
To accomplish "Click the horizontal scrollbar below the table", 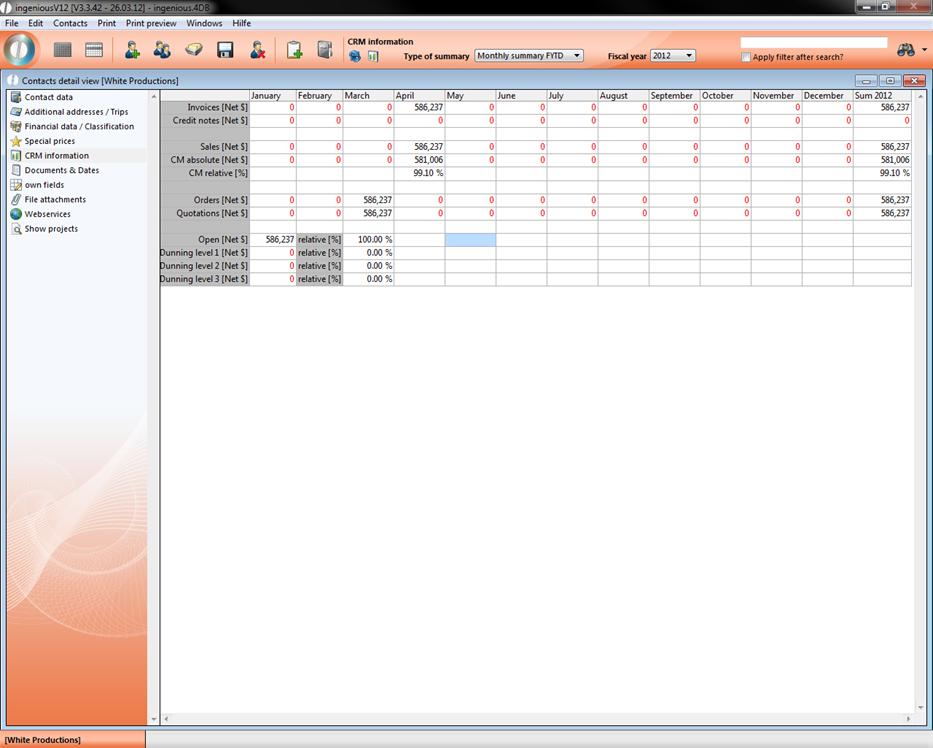I will coord(536,719).
